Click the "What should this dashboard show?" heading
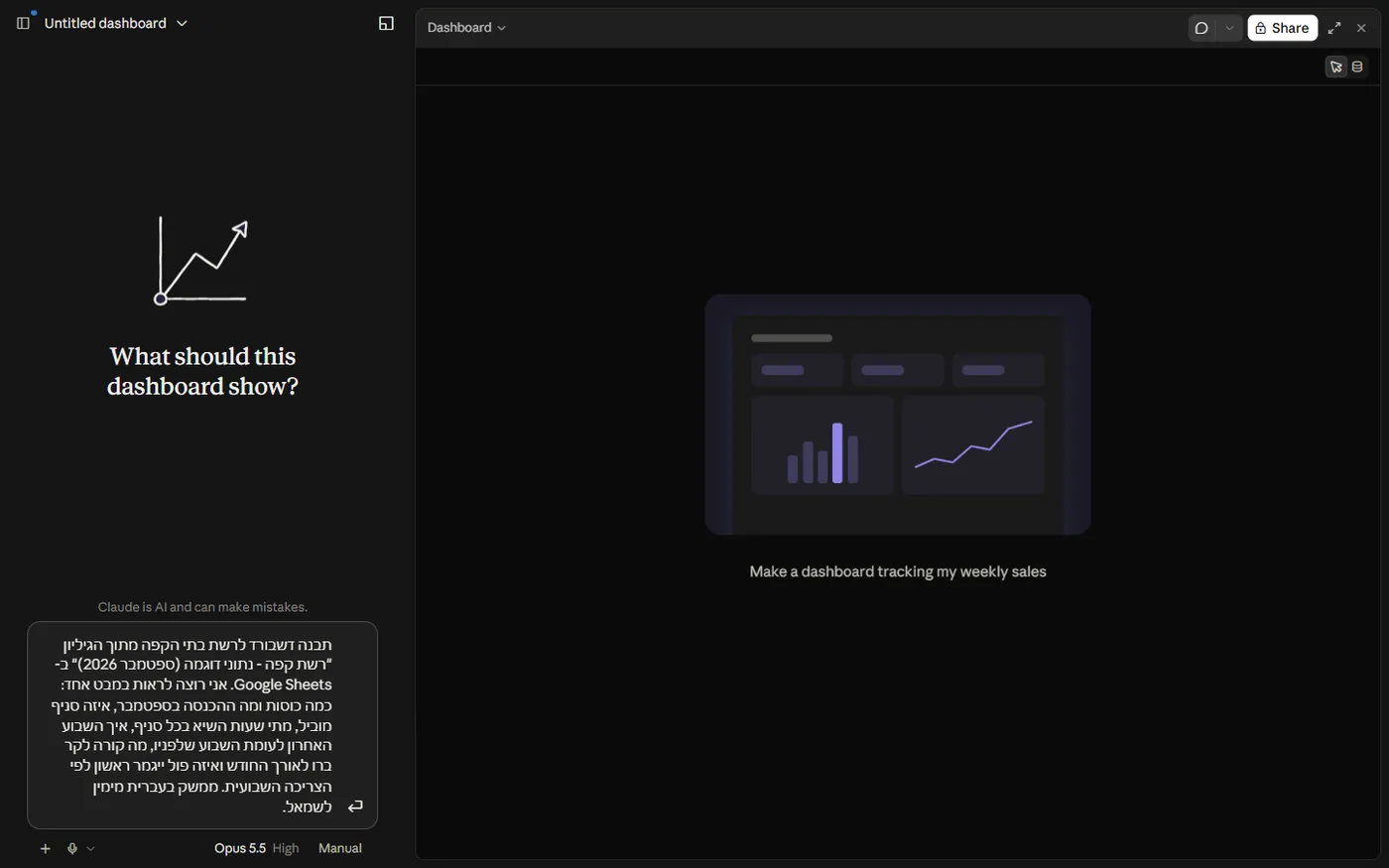The height and width of the screenshot is (868, 1389). point(202,371)
